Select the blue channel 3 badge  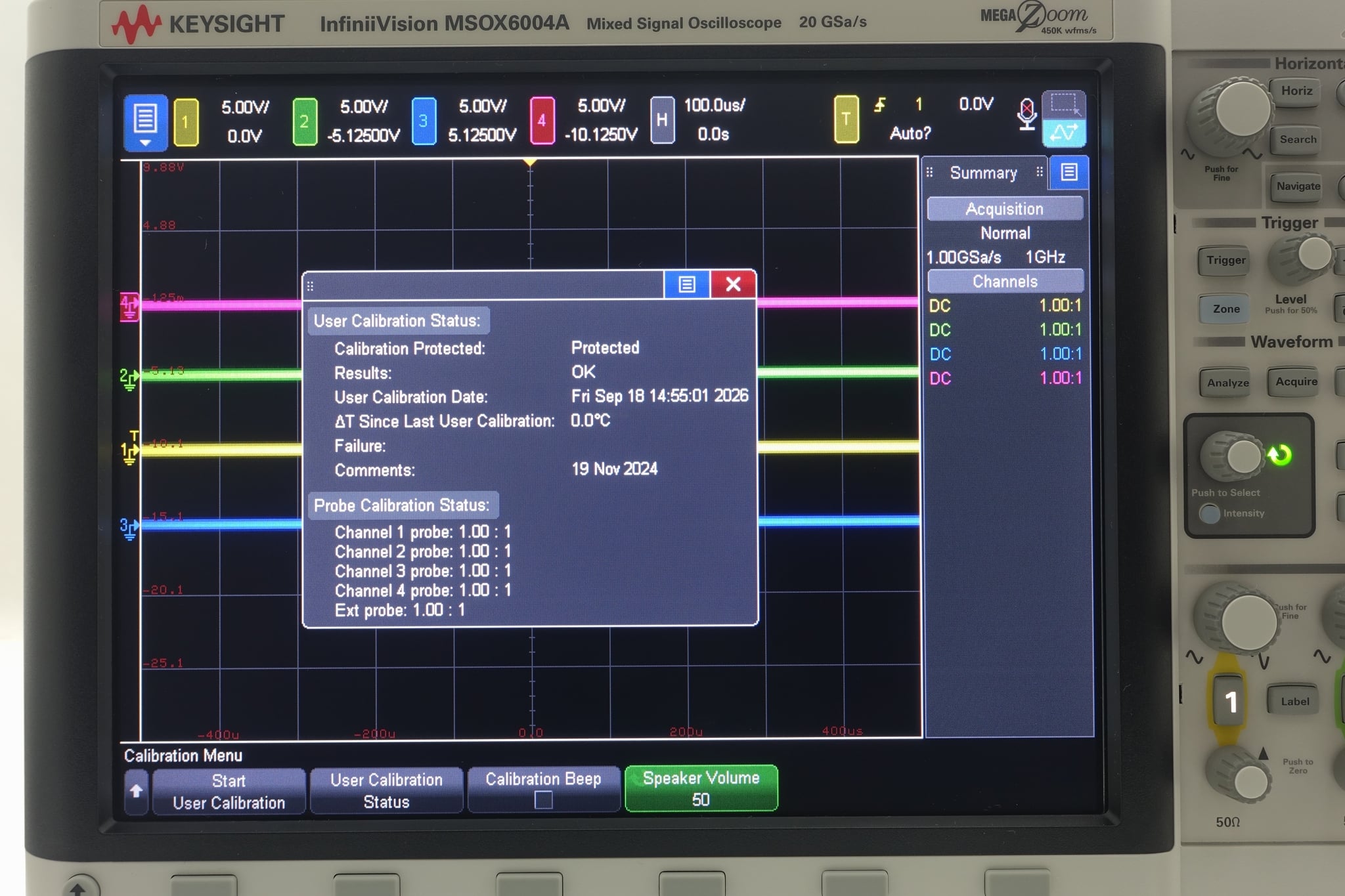(424, 121)
